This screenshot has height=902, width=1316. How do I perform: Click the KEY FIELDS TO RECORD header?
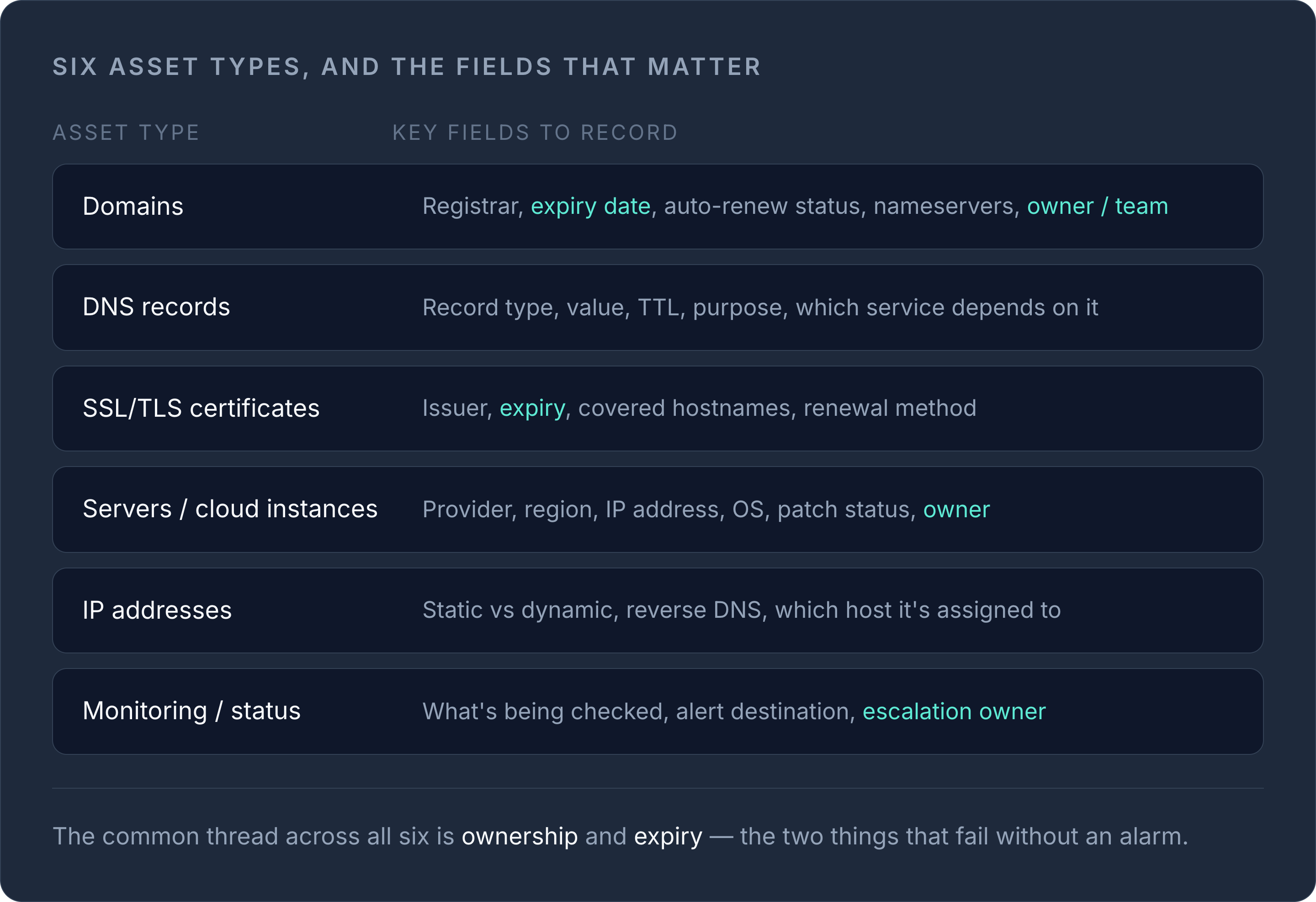coord(535,133)
